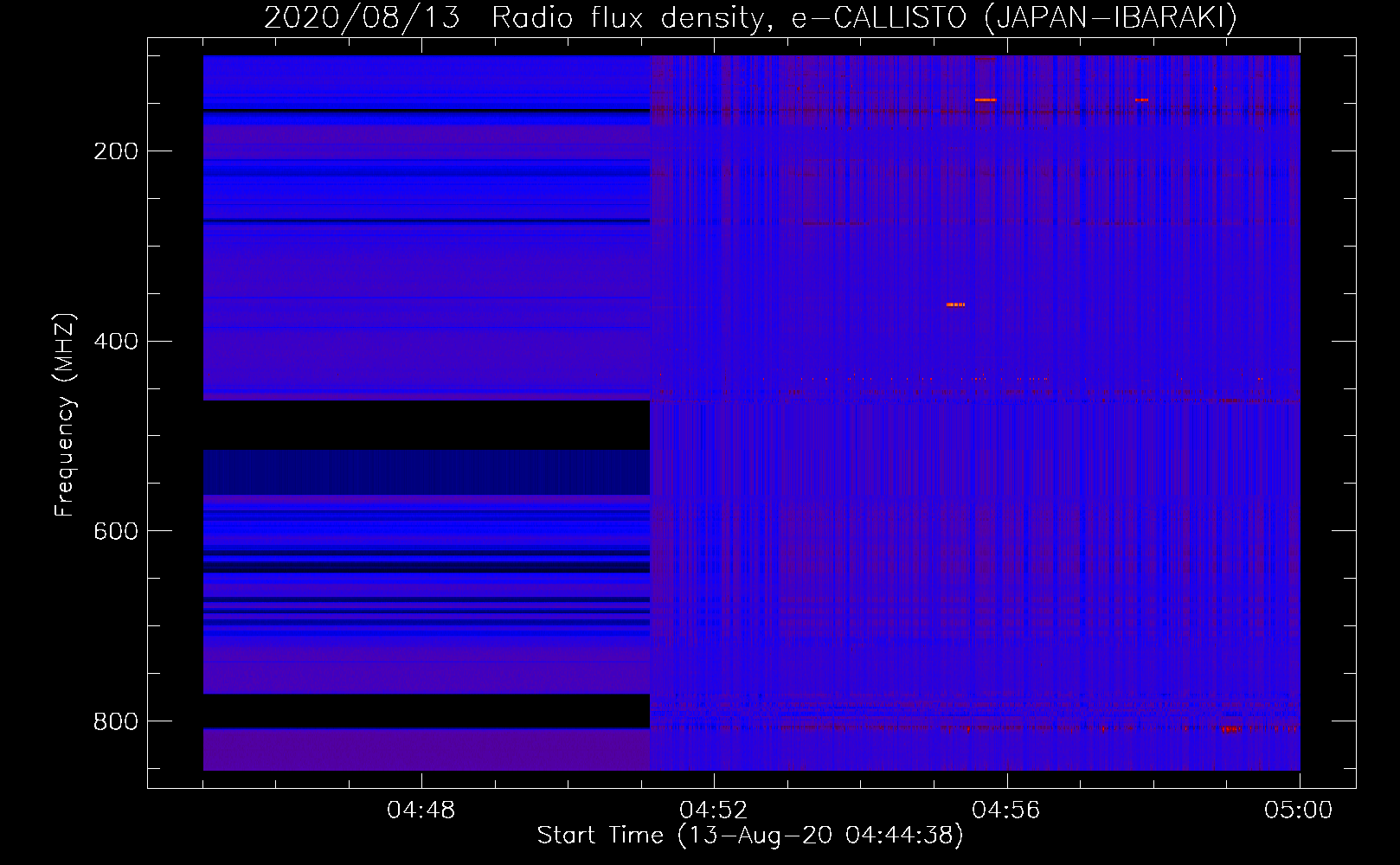Pick the "600" frequency tick label
Viewport: 1400px width, 865px height.
pos(116,531)
